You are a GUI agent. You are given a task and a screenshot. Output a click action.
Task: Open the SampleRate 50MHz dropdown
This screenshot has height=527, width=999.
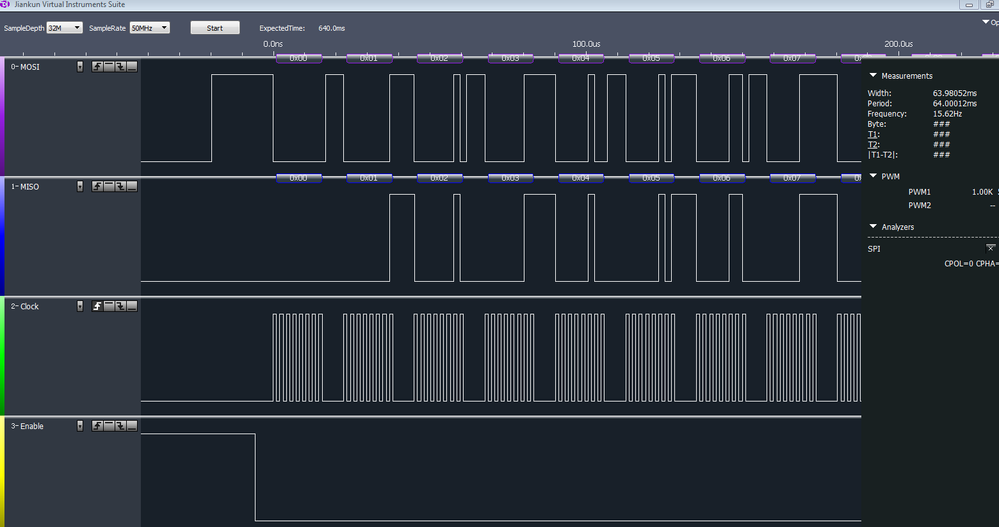pos(149,27)
